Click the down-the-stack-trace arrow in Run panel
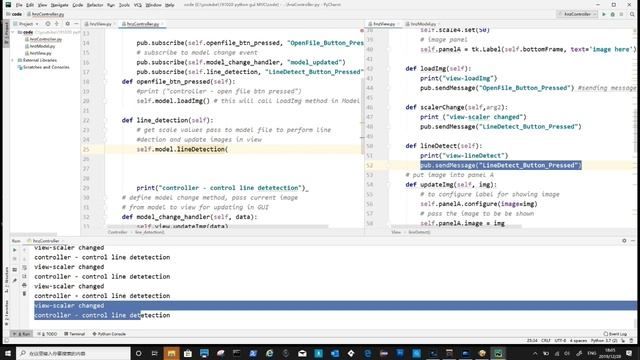This screenshot has height=360, width=640. point(24,259)
